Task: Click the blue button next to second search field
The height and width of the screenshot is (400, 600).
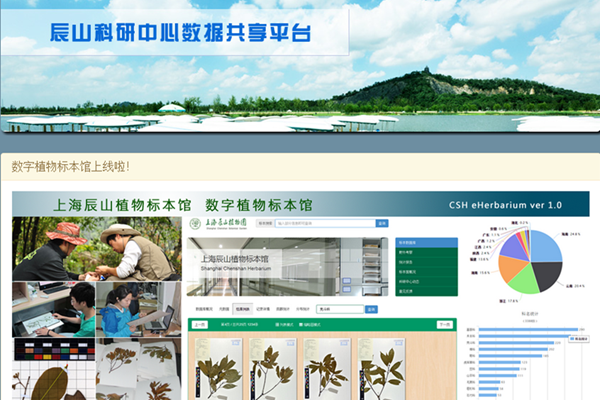Action: (x=371, y=309)
